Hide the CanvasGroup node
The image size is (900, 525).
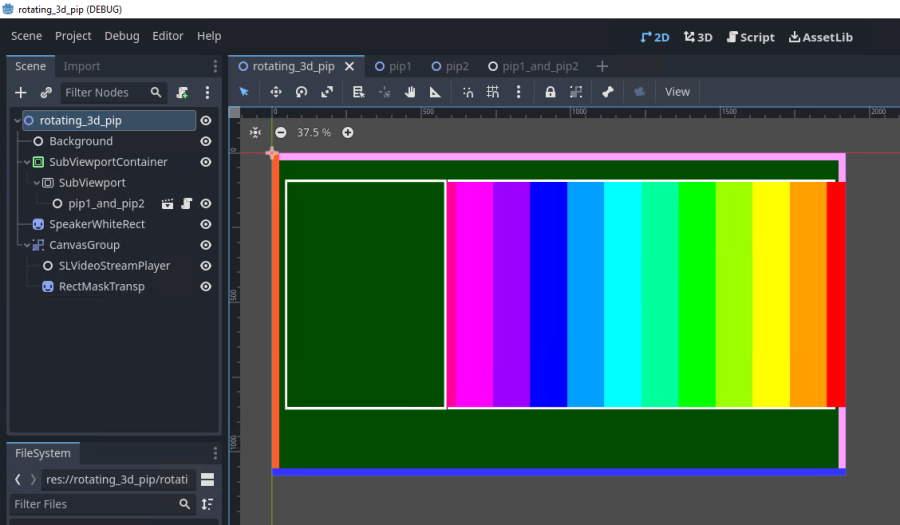[x=205, y=245]
